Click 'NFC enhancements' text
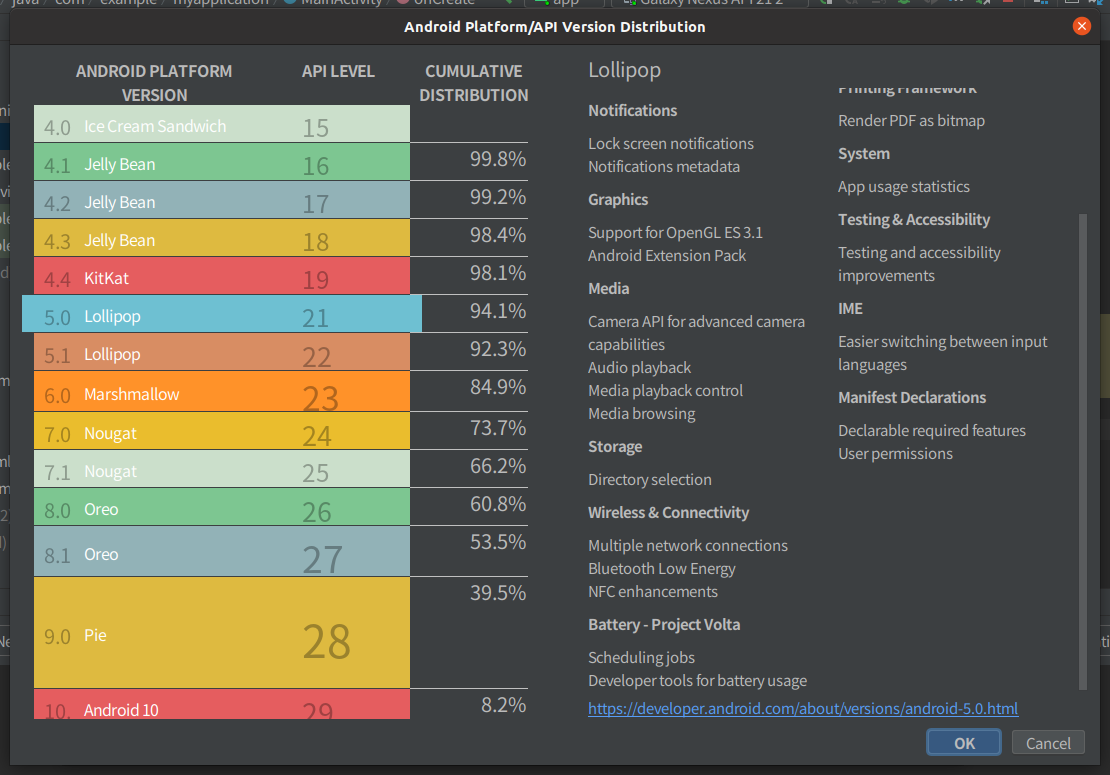 [x=652, y=592]
